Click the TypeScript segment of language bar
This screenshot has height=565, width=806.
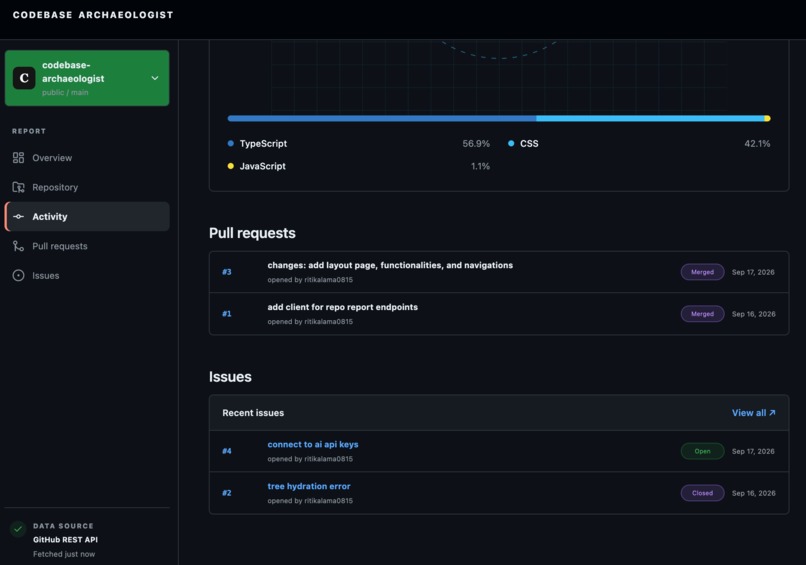click(382, 119)
